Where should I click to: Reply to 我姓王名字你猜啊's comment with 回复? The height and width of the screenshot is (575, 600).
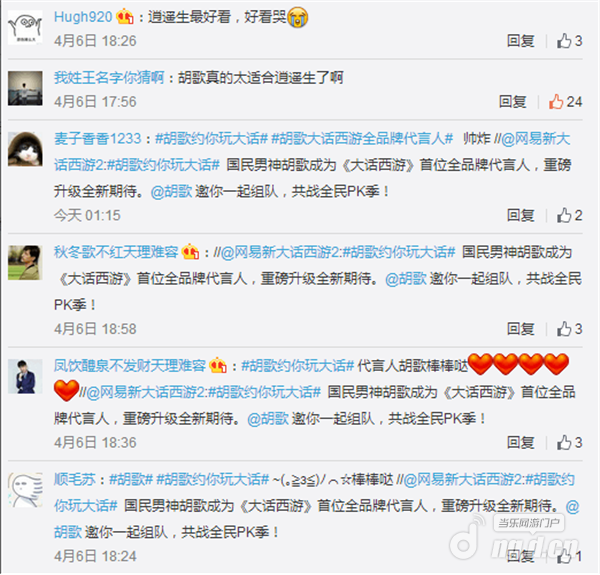[x=512, y=102]
